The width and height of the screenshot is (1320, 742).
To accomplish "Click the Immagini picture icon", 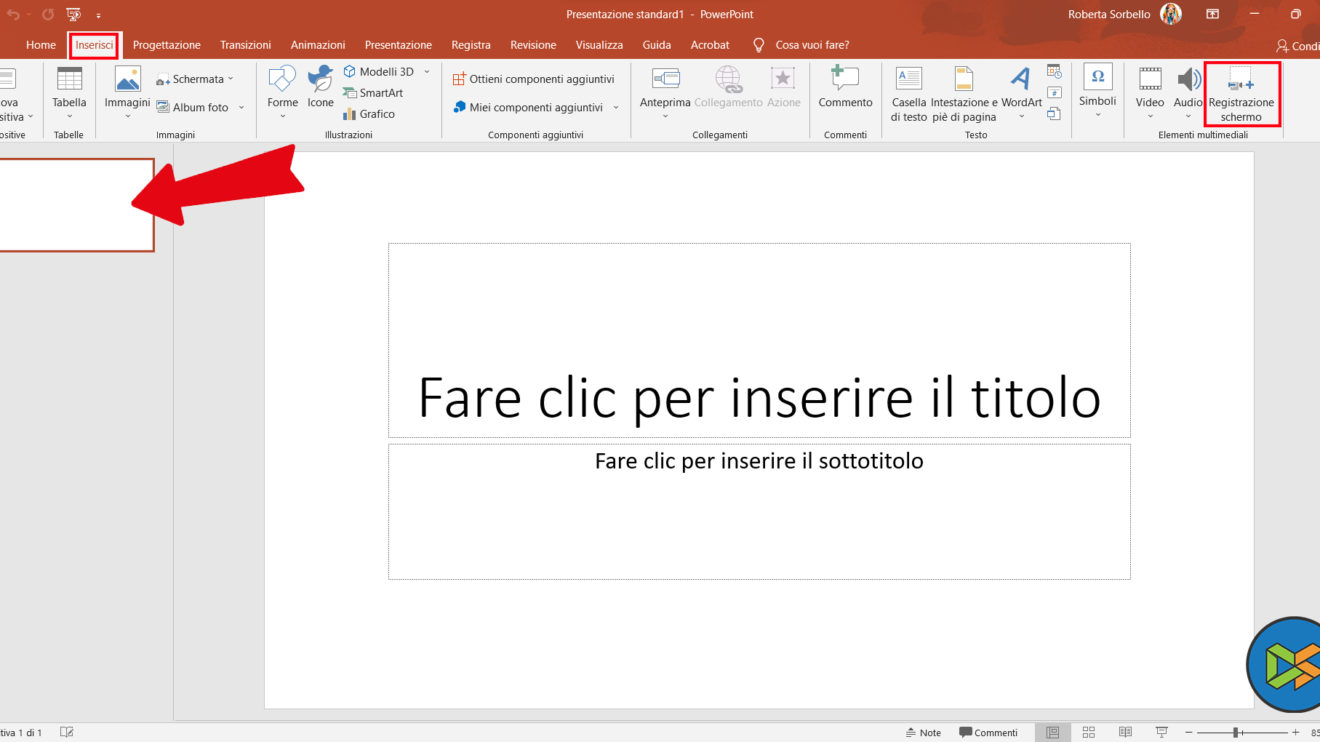I will pos(127,80).
